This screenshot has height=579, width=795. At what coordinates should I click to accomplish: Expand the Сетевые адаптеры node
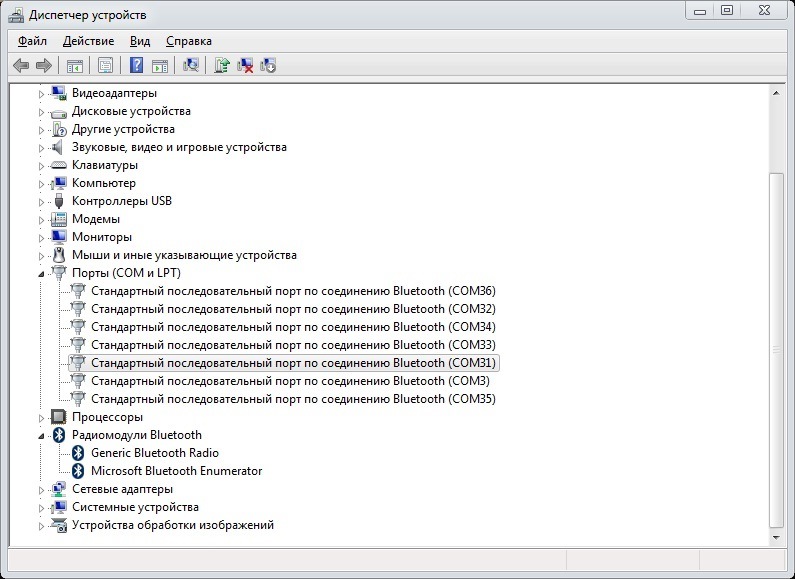[42, 490]
